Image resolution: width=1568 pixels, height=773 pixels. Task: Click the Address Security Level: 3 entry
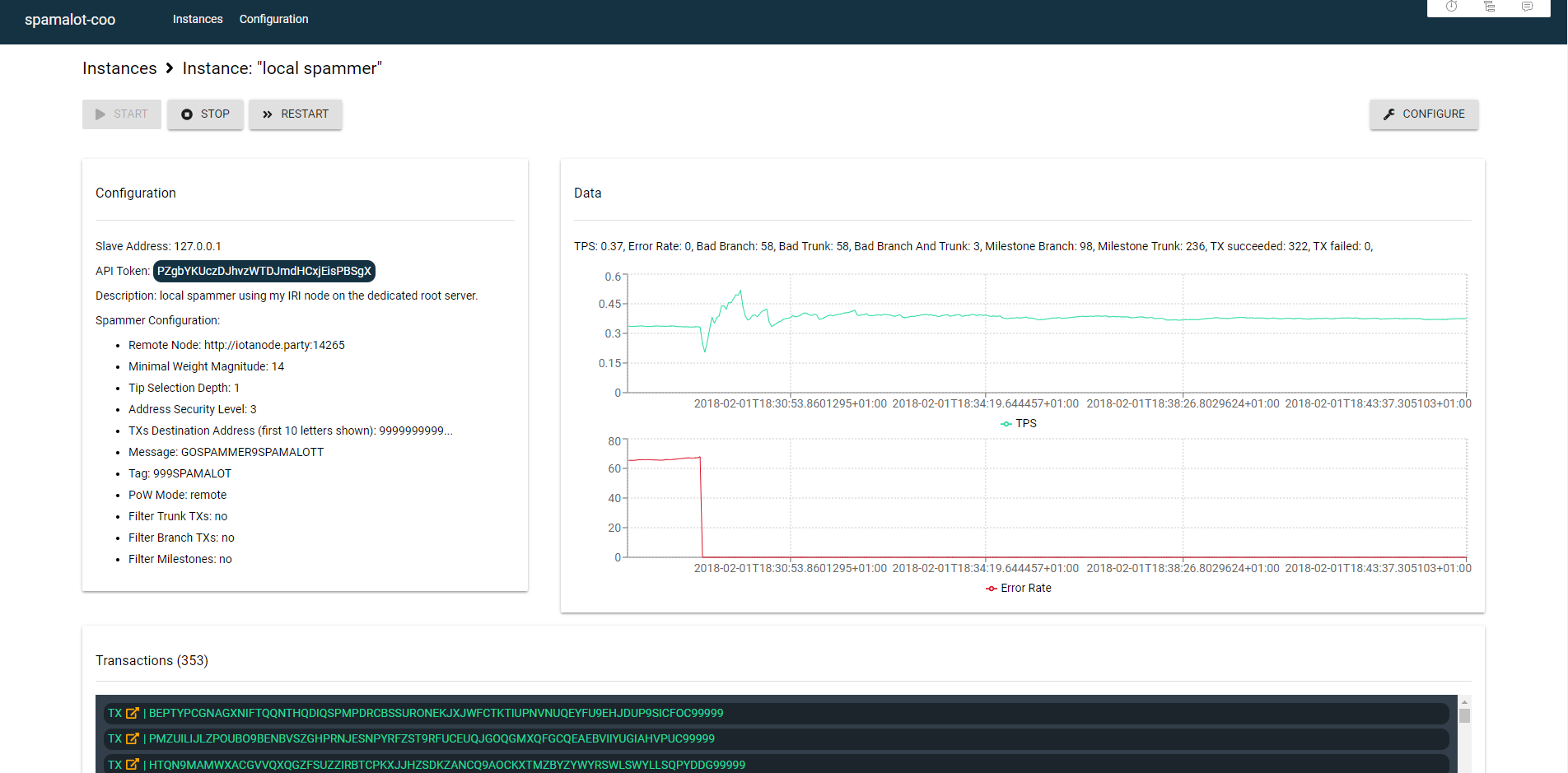point(192,409)
